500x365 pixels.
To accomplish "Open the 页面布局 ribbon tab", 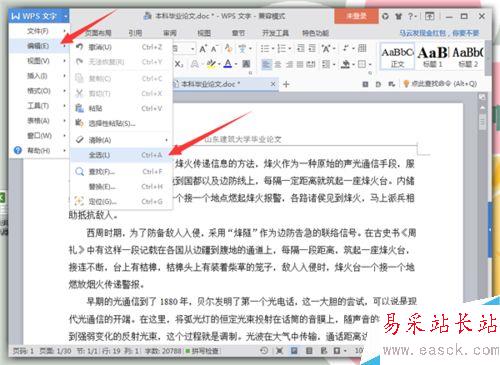I will point(97,33).
